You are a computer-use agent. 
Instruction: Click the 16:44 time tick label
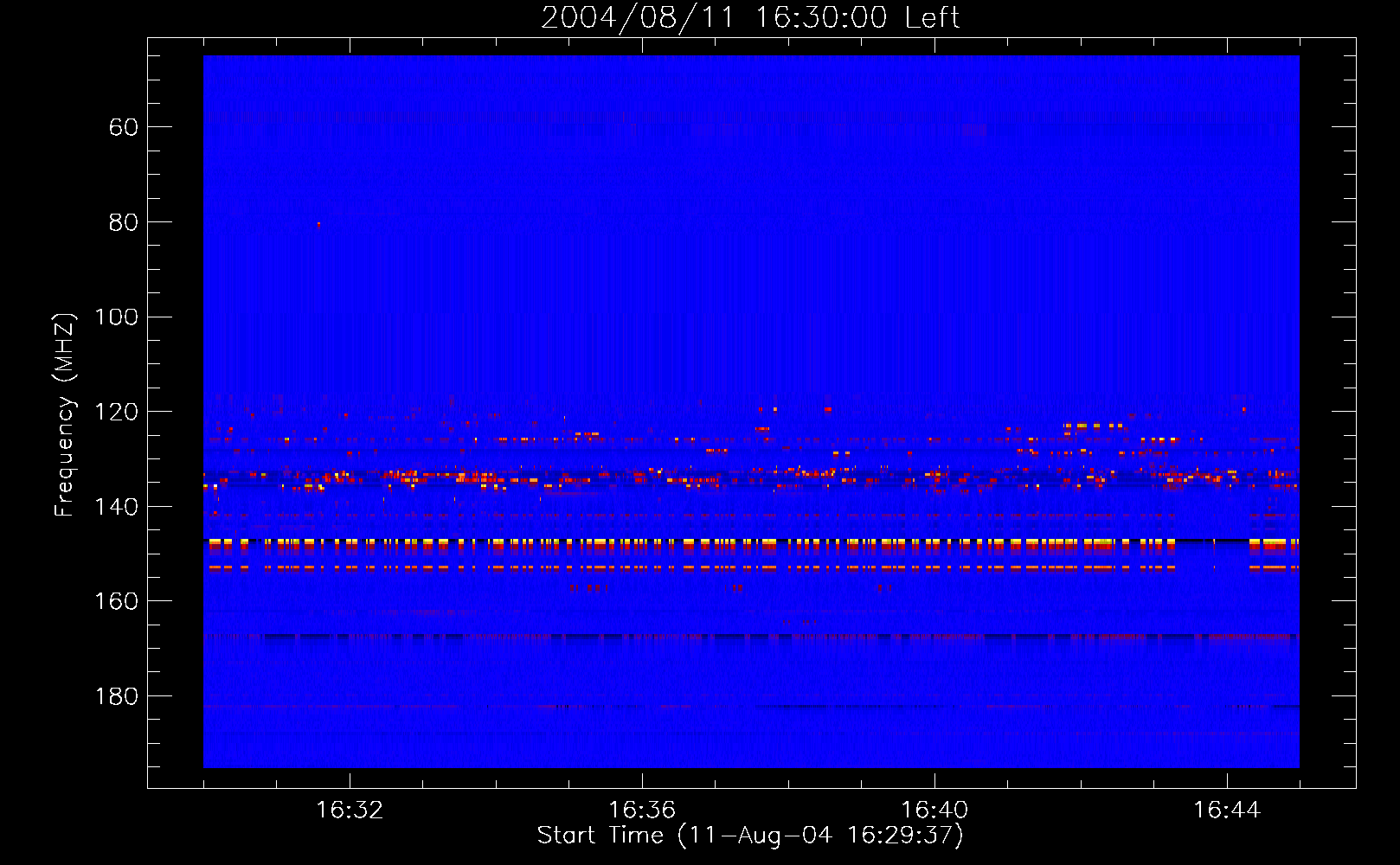click(x=1227, y=810)
